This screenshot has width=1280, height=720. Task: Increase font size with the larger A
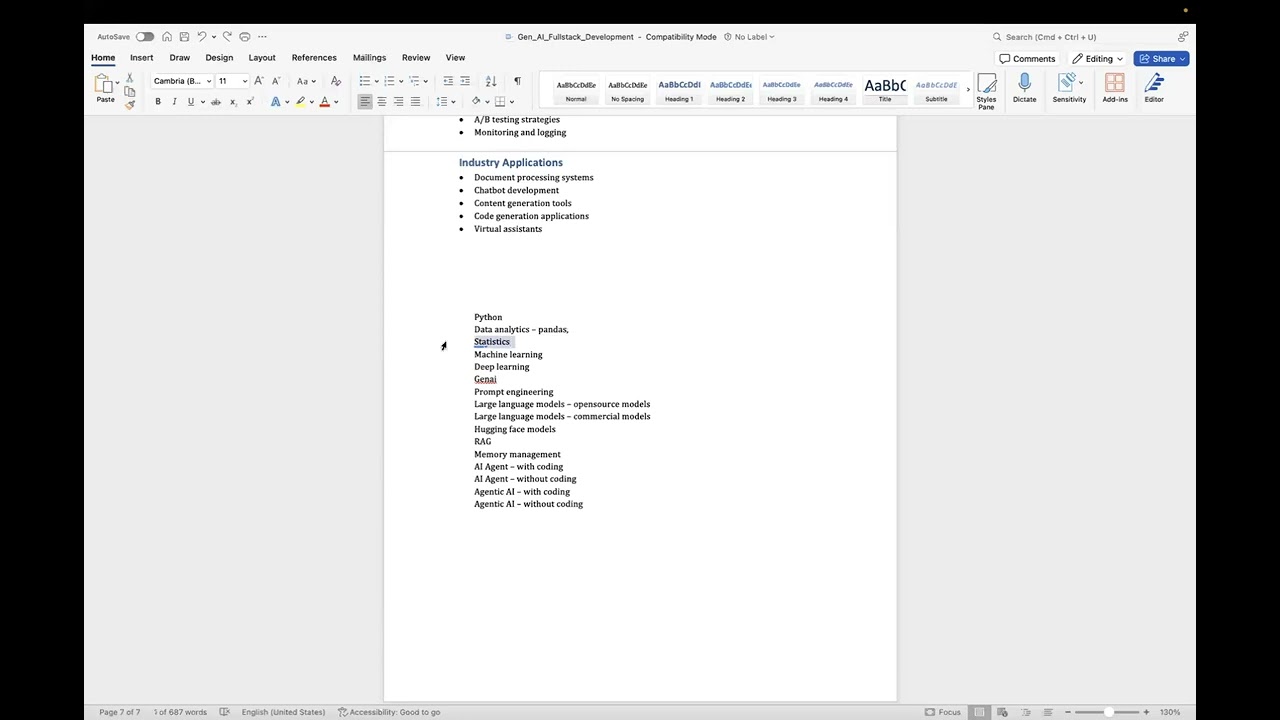point(259,81)
